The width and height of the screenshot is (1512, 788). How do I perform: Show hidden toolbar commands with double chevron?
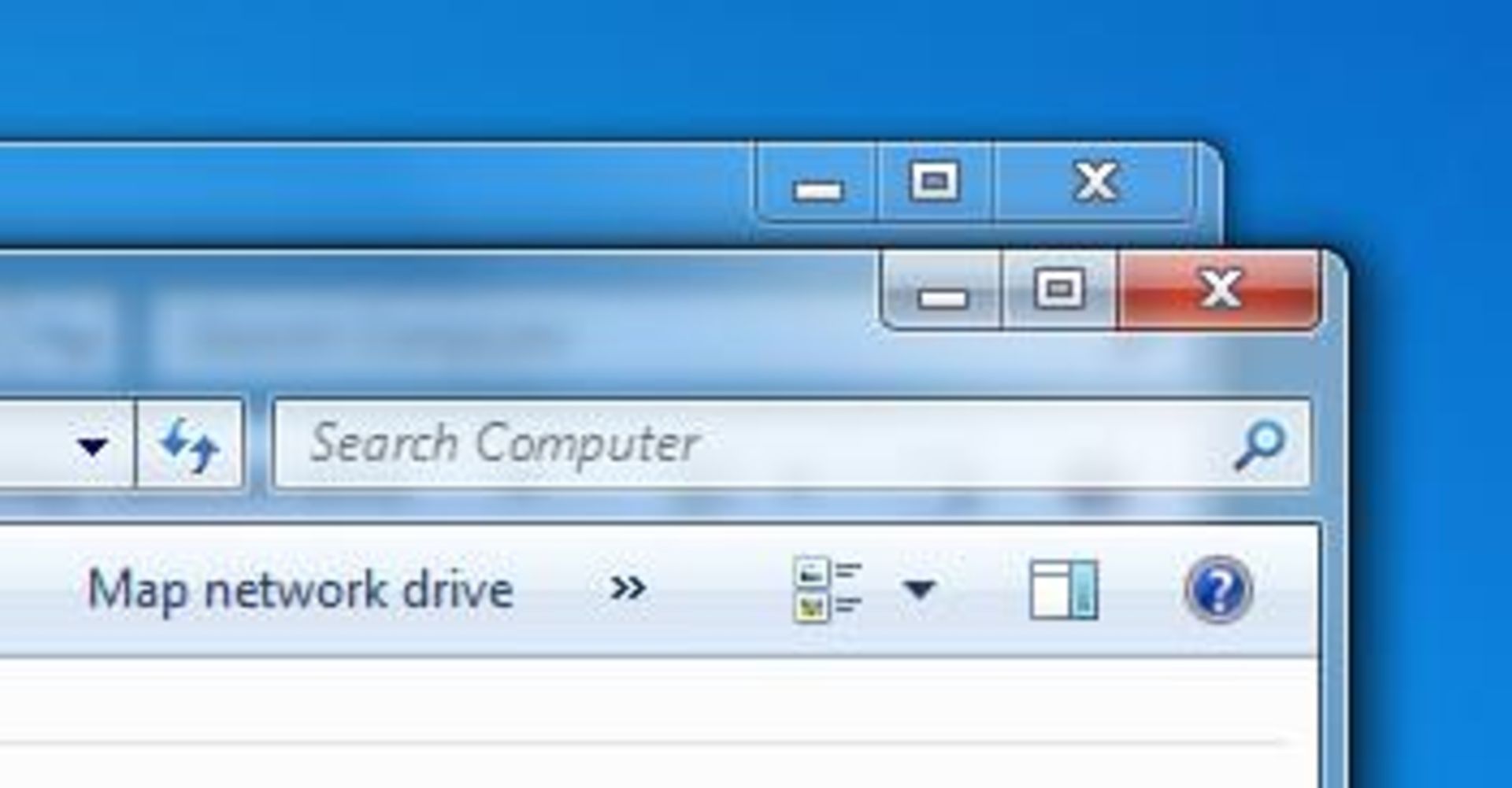pos(628,587)
